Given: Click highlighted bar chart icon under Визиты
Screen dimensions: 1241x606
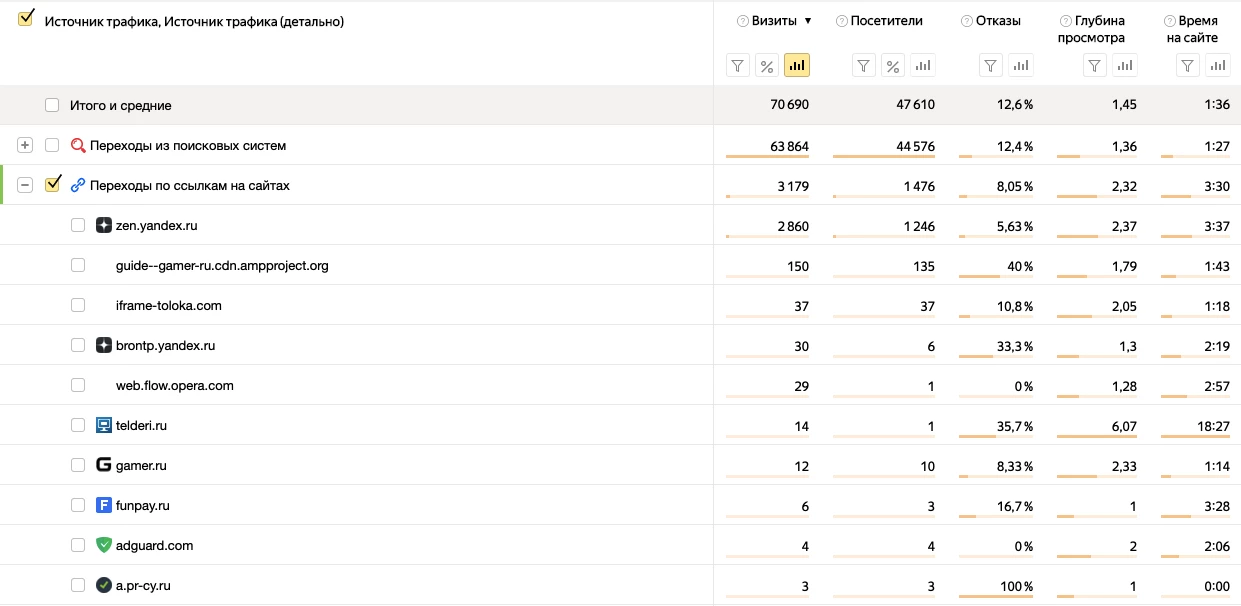Looking at the screenshot, I should [797, 66].
